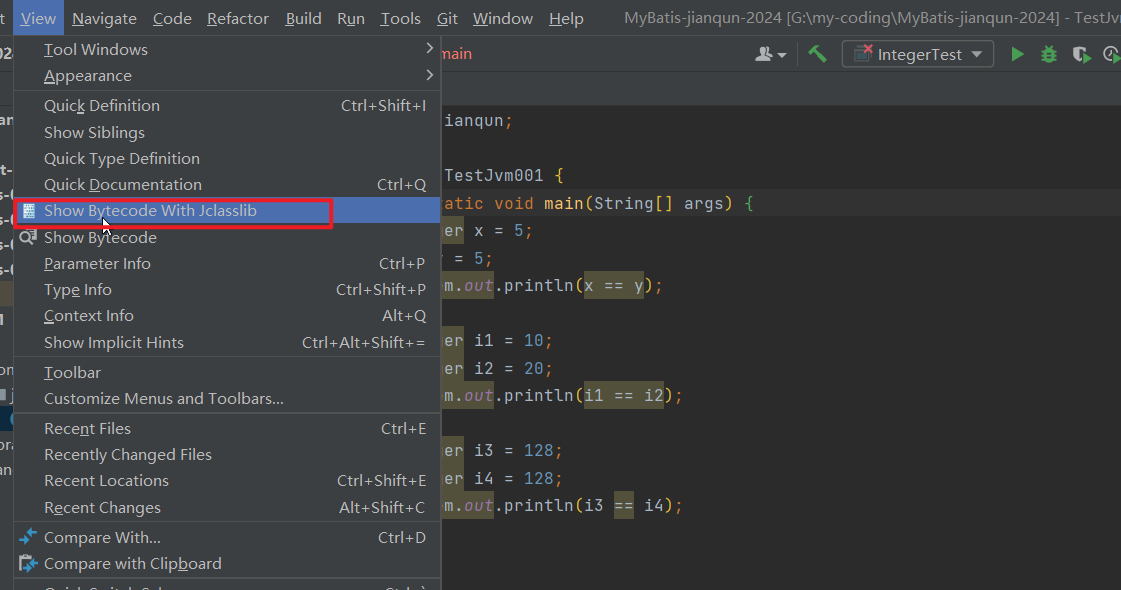Image resolution: width=1121 pixels, height=590 pixels.
Task: Open the Code menu
Action: [172, 18]
